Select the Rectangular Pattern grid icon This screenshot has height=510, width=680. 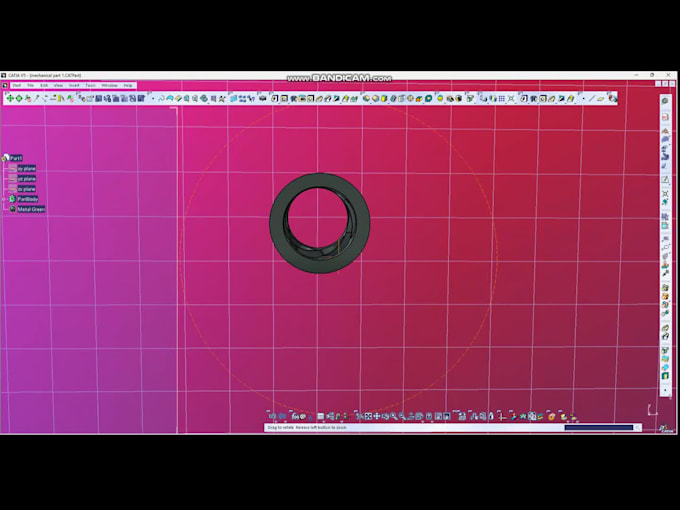[x=501, y=99]
